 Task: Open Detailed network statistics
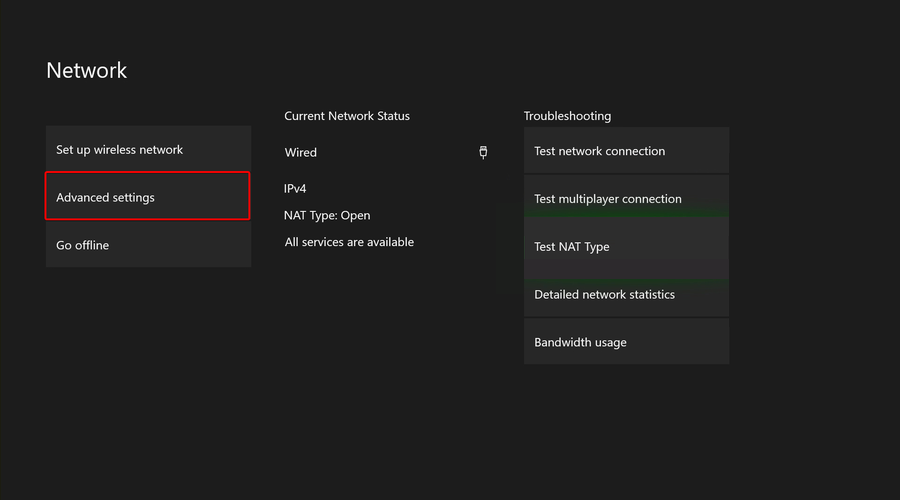[x=626, y=294]
